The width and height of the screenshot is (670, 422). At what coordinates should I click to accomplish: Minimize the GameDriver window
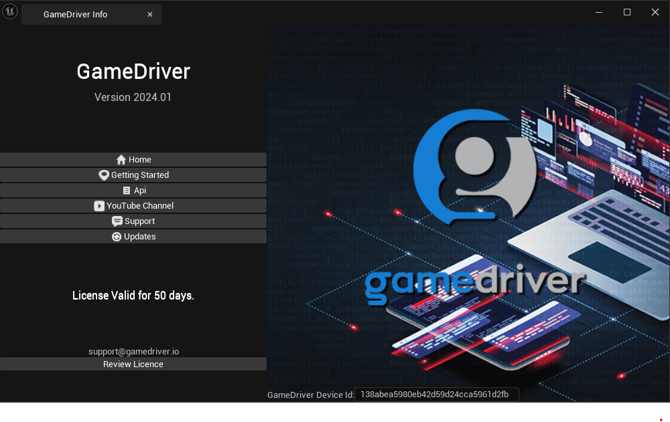tap(599, 12)
